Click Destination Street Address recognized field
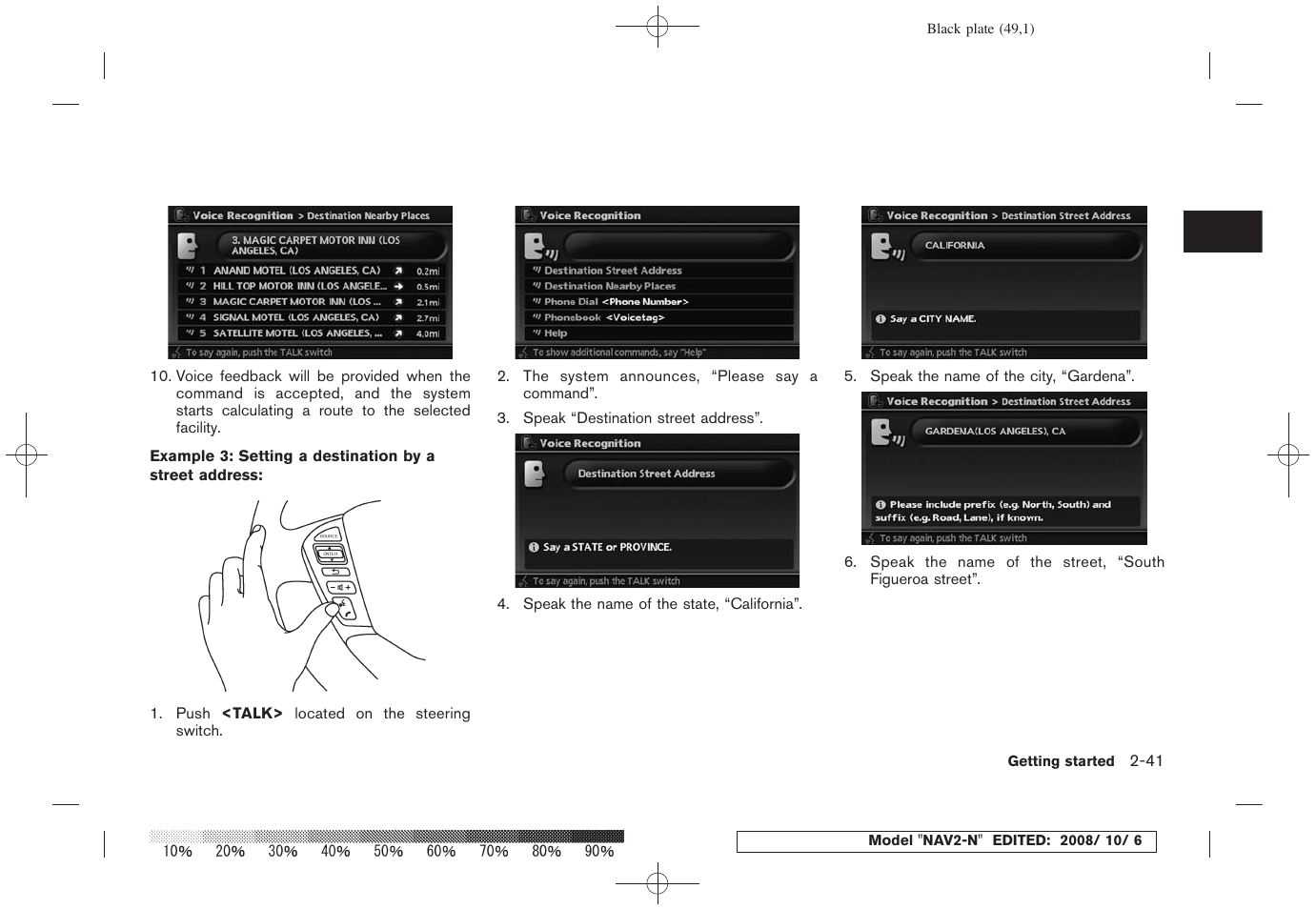 pyautogui.click(x=678, y=474)
